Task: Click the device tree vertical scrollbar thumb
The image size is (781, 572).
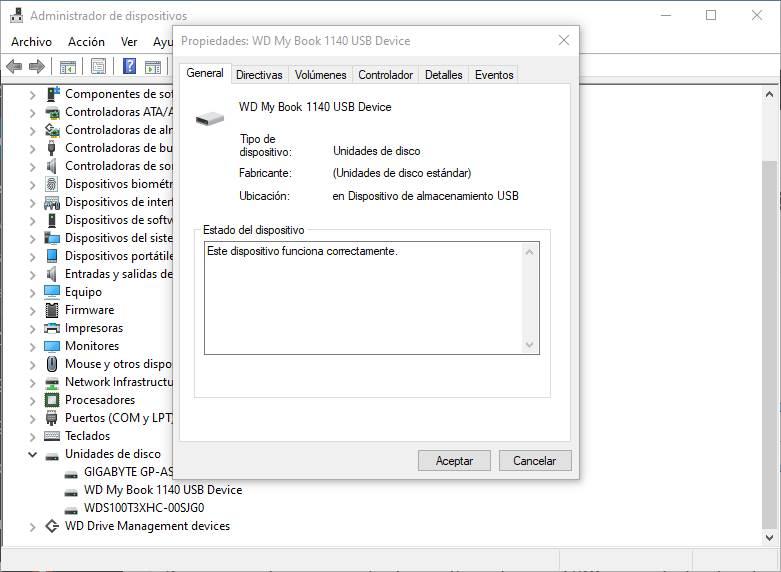Action: point(770,344)
